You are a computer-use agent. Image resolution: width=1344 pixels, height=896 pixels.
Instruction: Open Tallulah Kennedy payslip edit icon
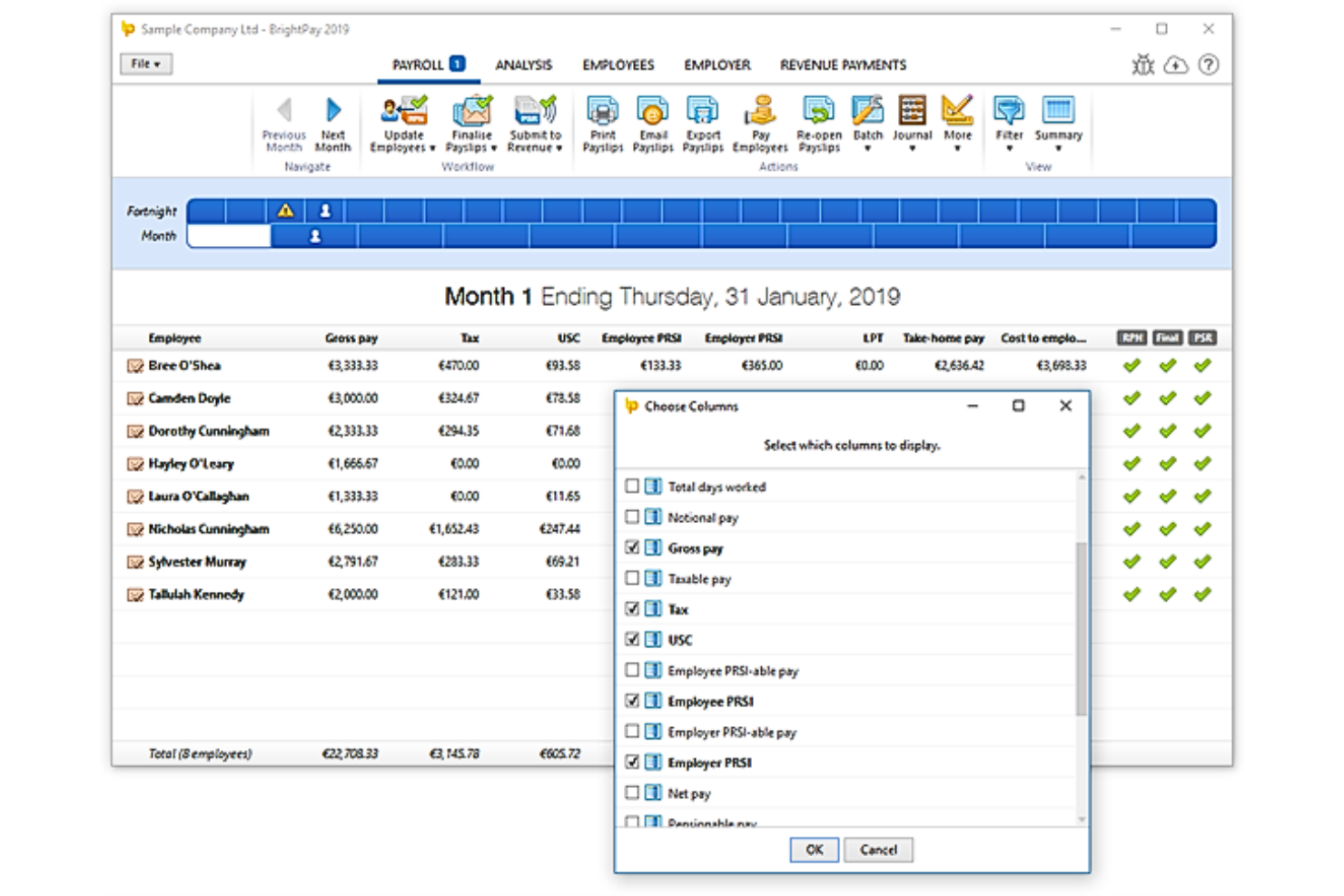(x=135, y=595)
